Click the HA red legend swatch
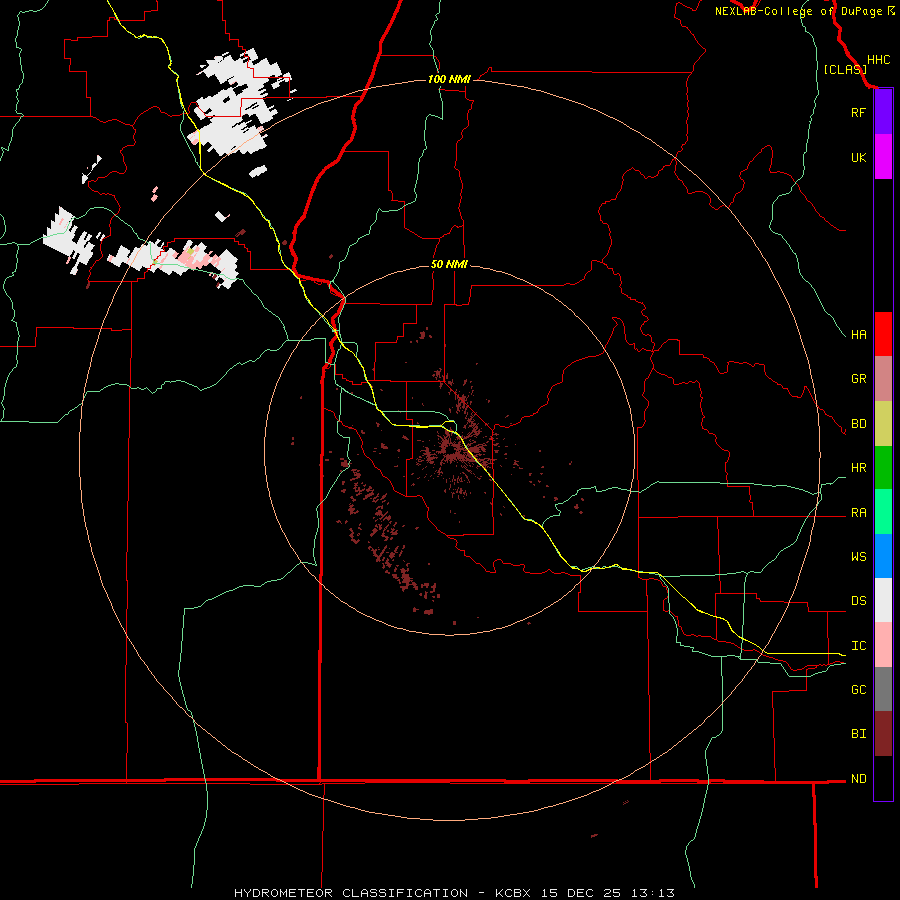Image resolution: width=900 pixels, height=900 pixels. click(x=883, y=334)
